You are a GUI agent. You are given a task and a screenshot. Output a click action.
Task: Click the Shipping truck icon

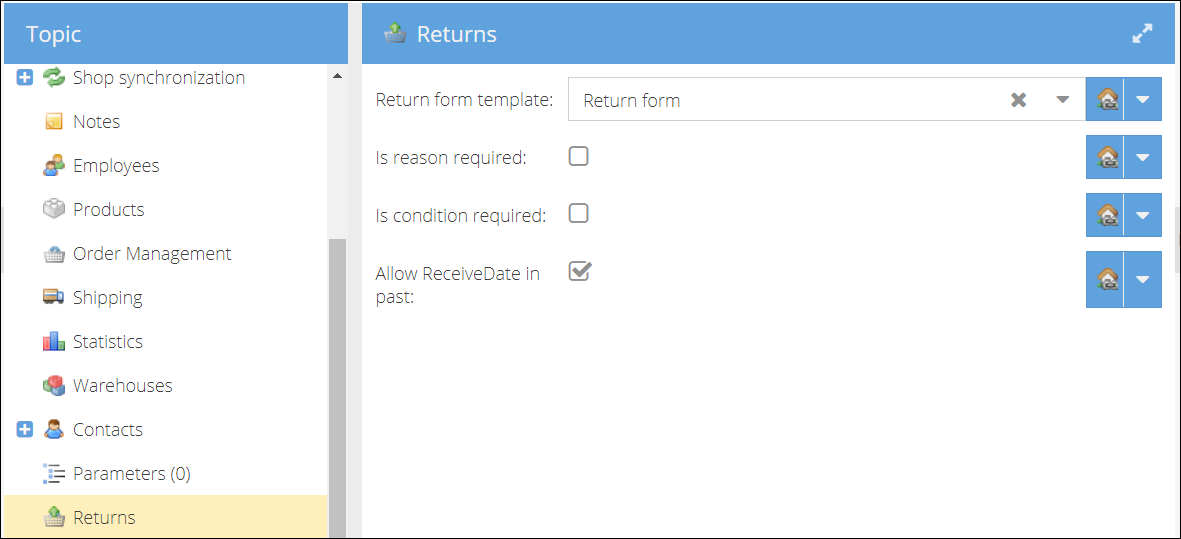[x=53, y=297]
